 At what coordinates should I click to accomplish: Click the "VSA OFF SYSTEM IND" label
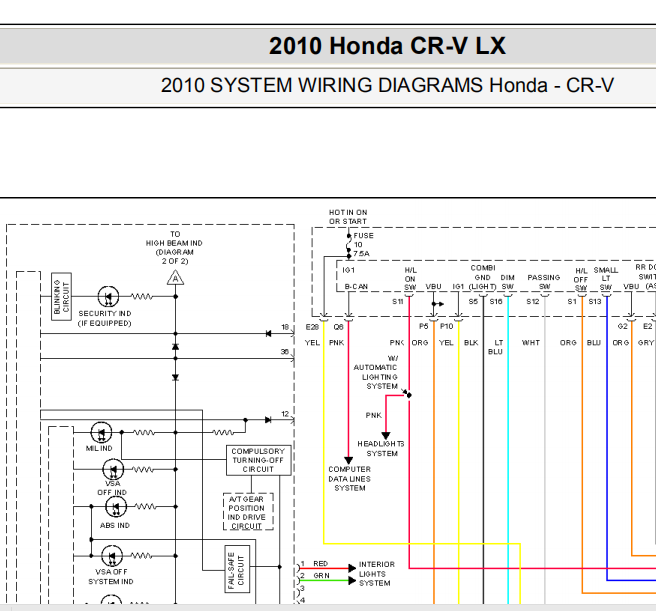[x=111, y=577]
